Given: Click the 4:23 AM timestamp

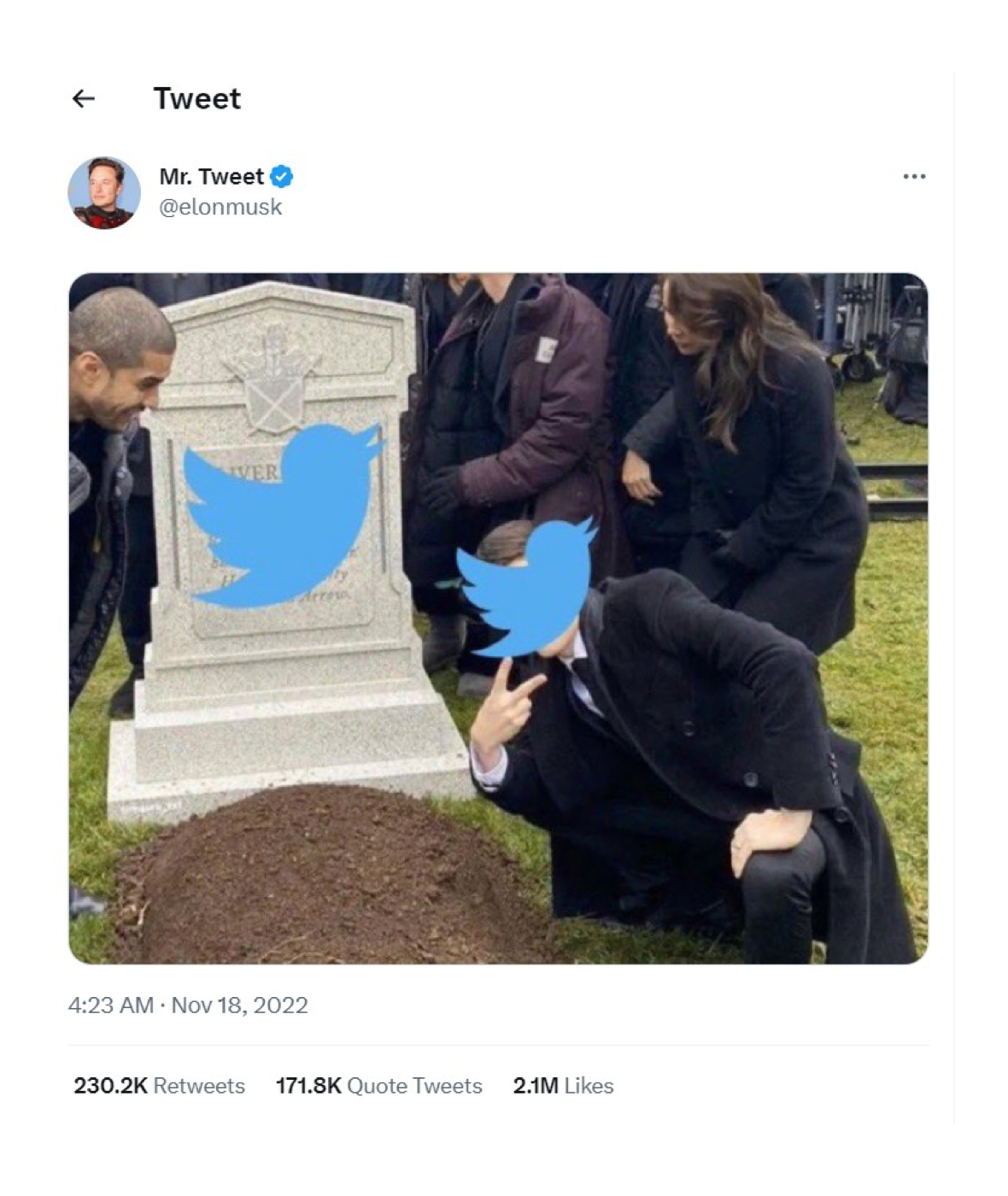Looking at the screenshot, I should [x=110, y=1005].
